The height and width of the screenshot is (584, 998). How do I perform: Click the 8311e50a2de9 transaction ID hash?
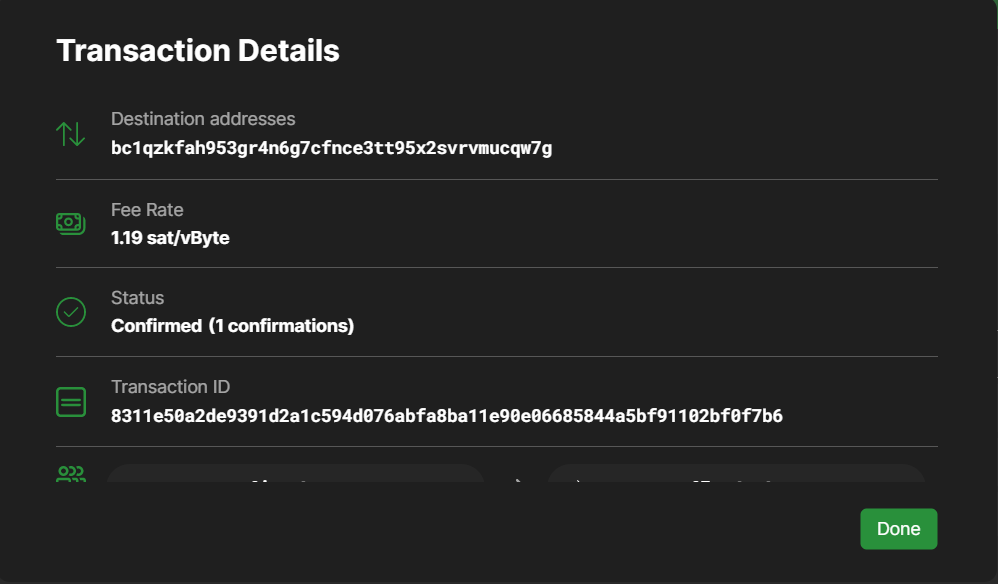pos(447,415)
